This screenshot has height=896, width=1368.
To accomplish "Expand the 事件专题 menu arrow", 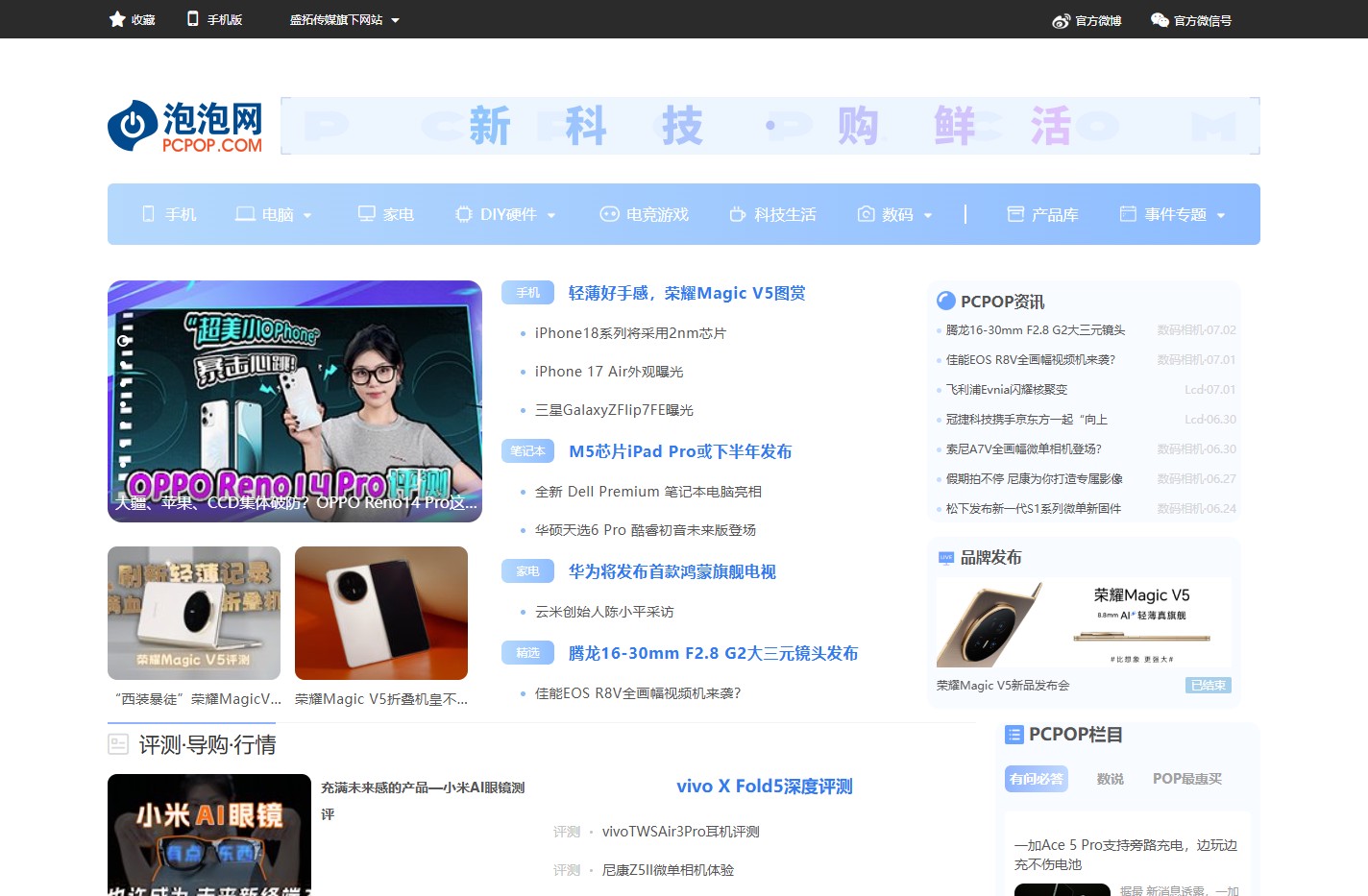I will click(x=1221, y=215).
